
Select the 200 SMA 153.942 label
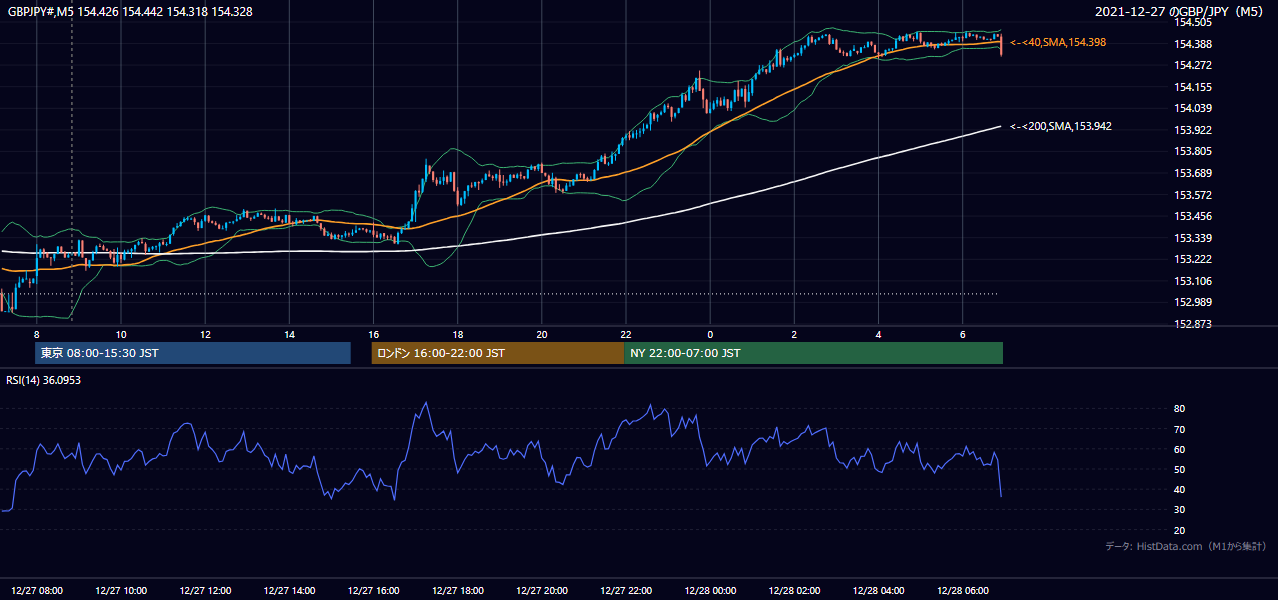point(1061,127)
